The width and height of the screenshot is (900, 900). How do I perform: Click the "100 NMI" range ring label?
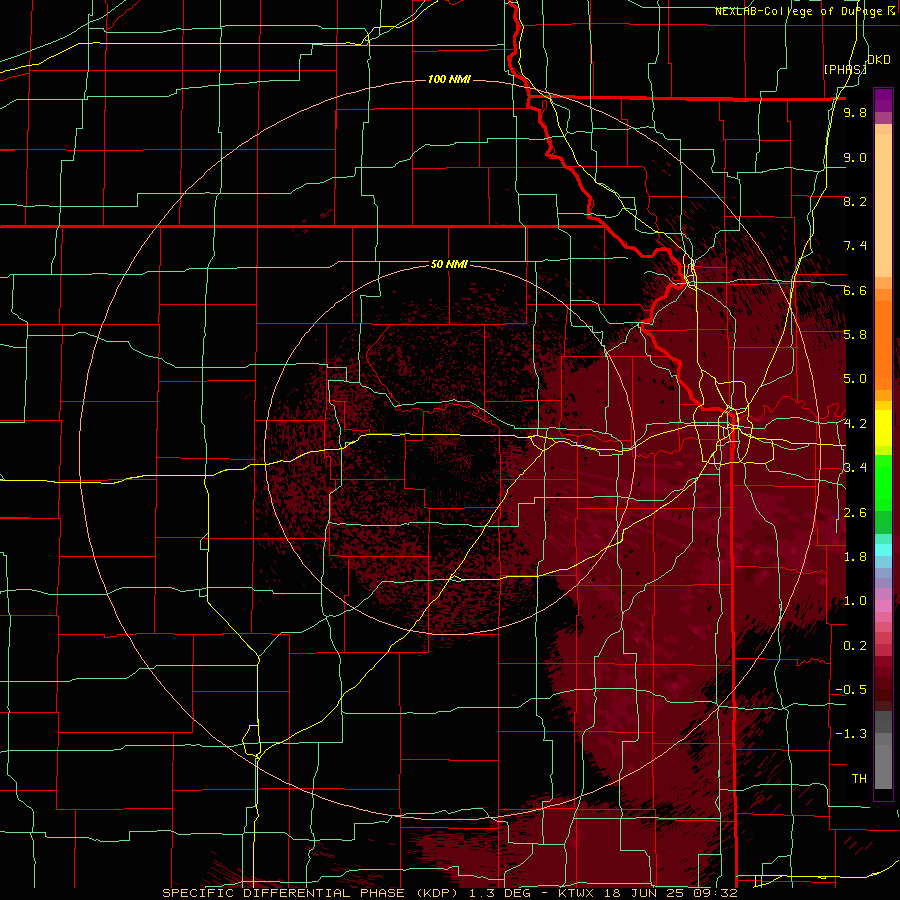point(449,79)
